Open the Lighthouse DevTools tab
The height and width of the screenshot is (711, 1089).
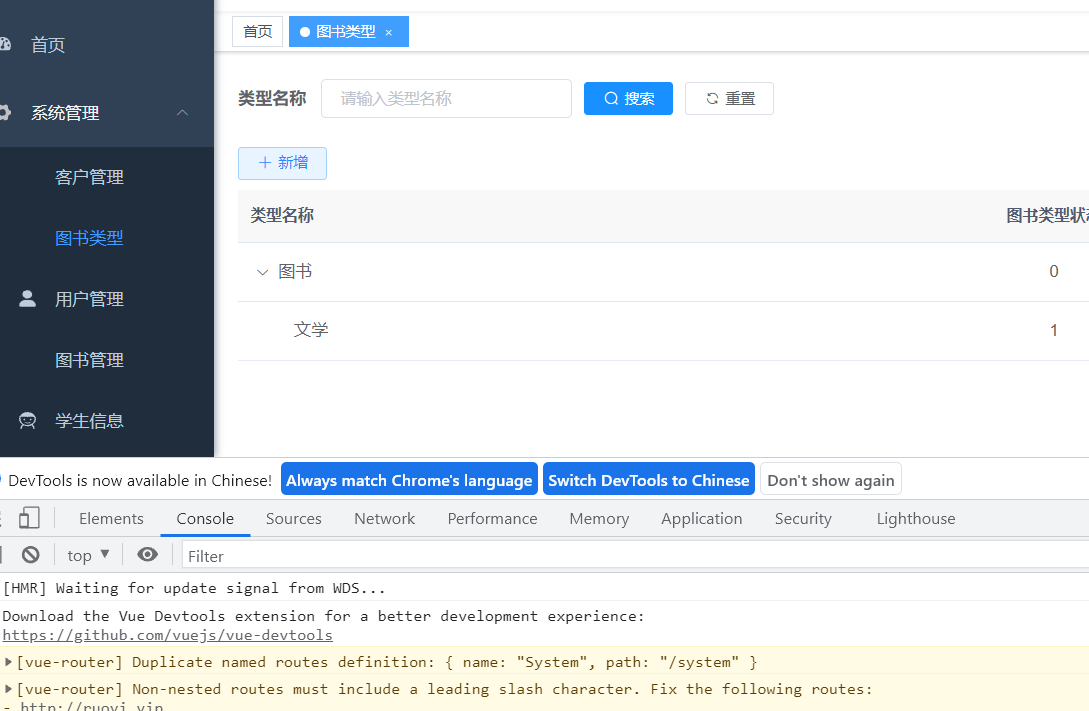coord(916,519)
